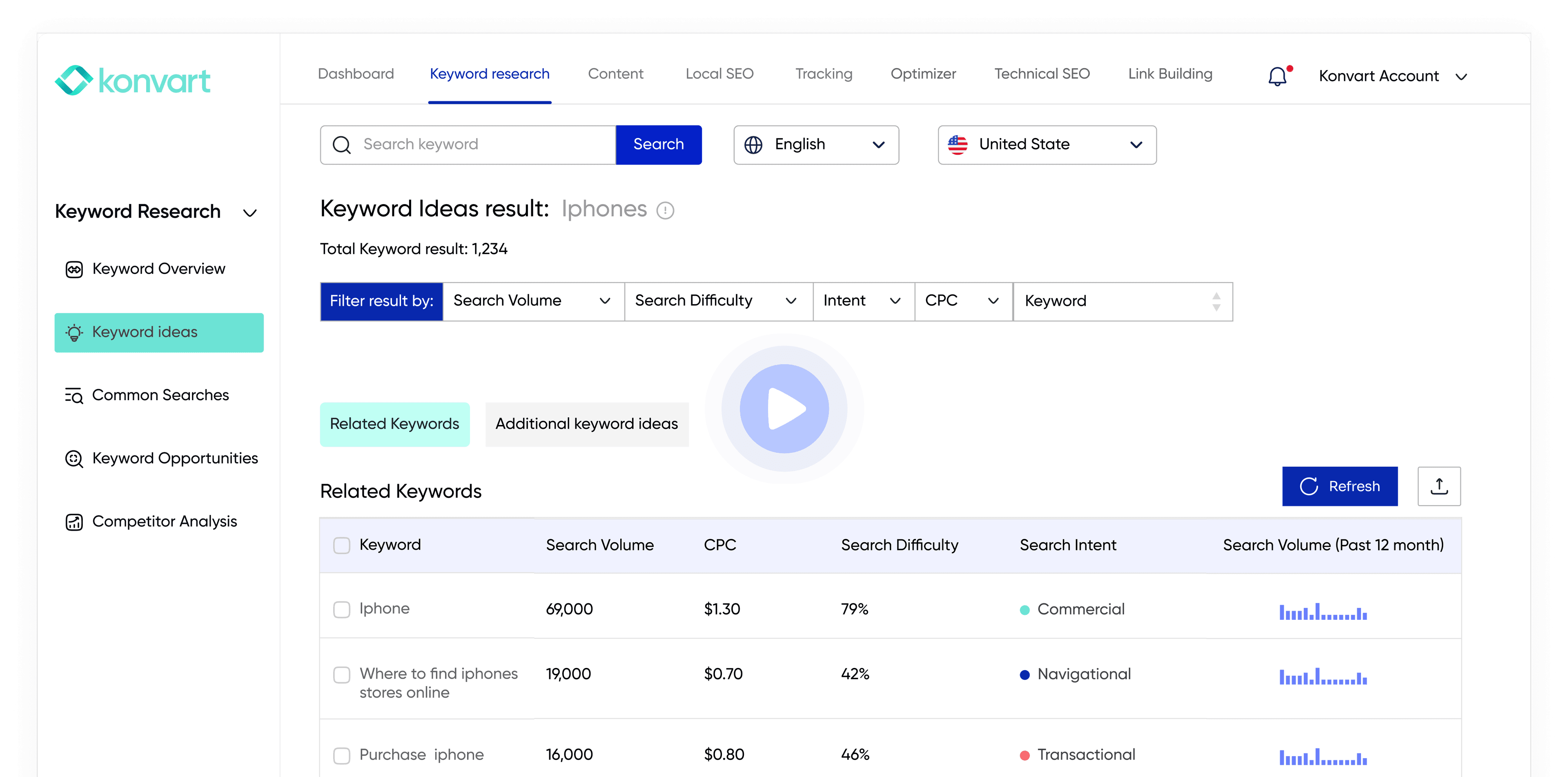Select the Keyword Overview icon in sidebar
1568x777 pixels.
pos(74,268)
